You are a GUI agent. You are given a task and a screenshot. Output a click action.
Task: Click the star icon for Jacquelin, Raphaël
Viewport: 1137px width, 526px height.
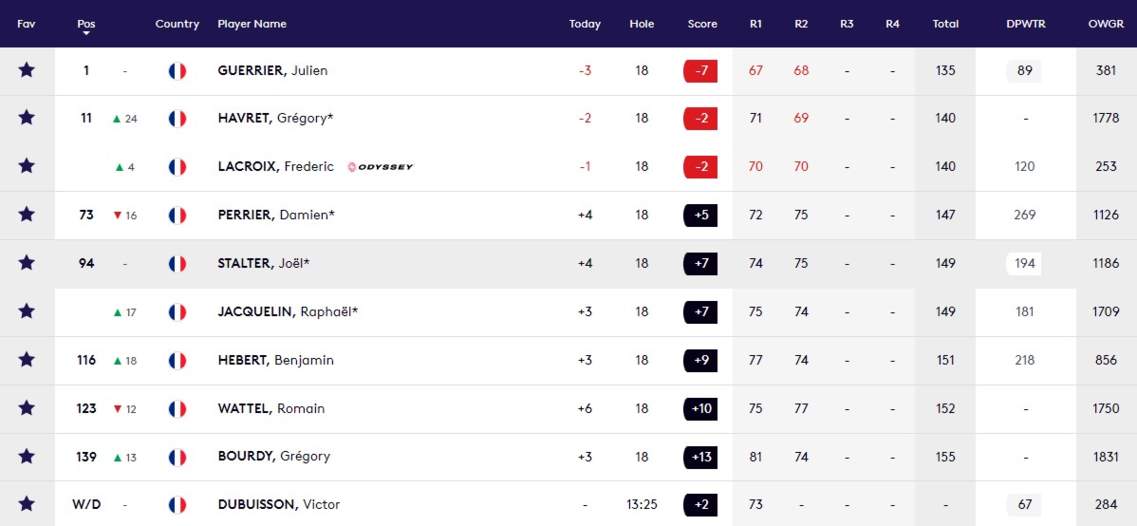[x=27, y=311]
